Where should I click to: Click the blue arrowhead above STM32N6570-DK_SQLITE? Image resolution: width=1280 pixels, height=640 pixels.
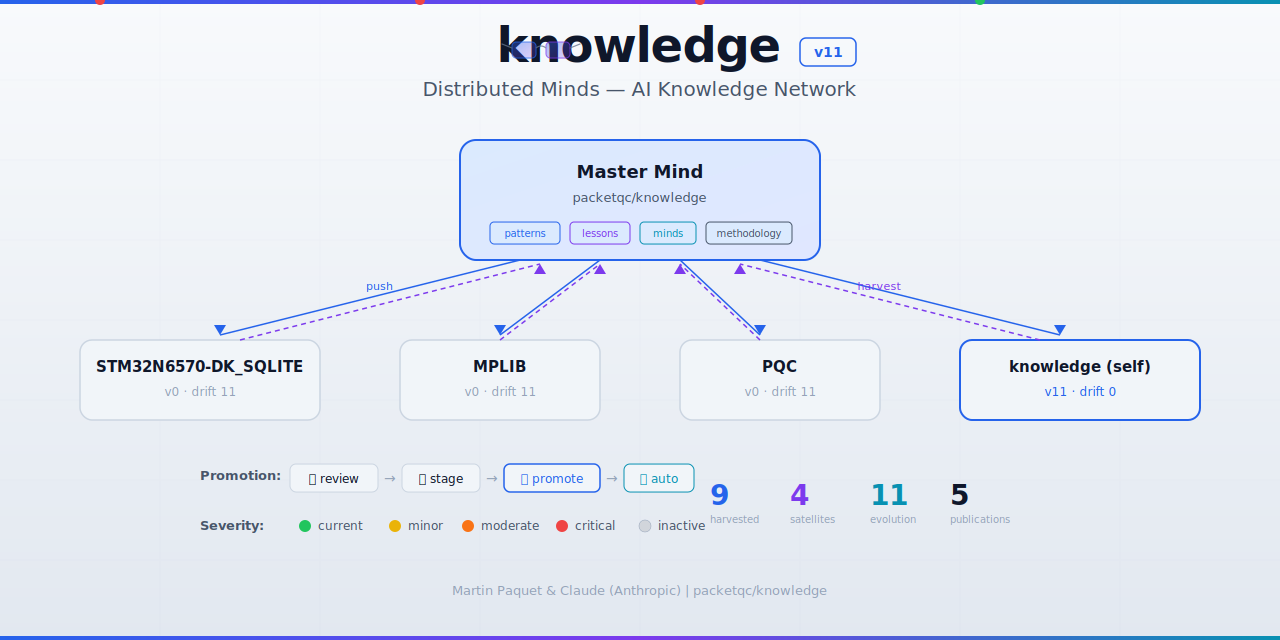pos(220,330)
